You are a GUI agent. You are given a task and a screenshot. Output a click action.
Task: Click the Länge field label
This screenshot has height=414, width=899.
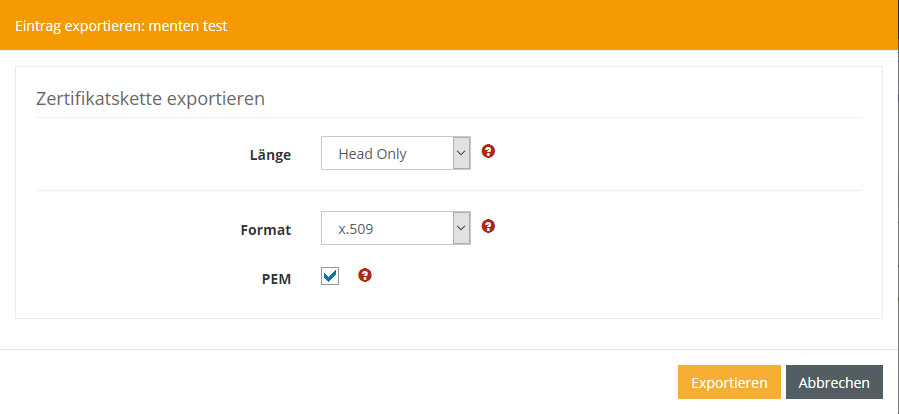click(x=270, y=155)
